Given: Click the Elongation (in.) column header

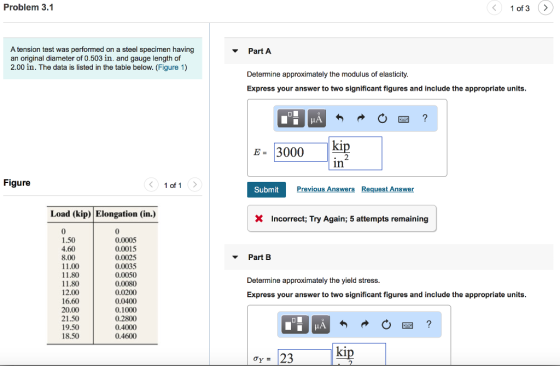Looking at the screenshot, I should pos(126,214).
